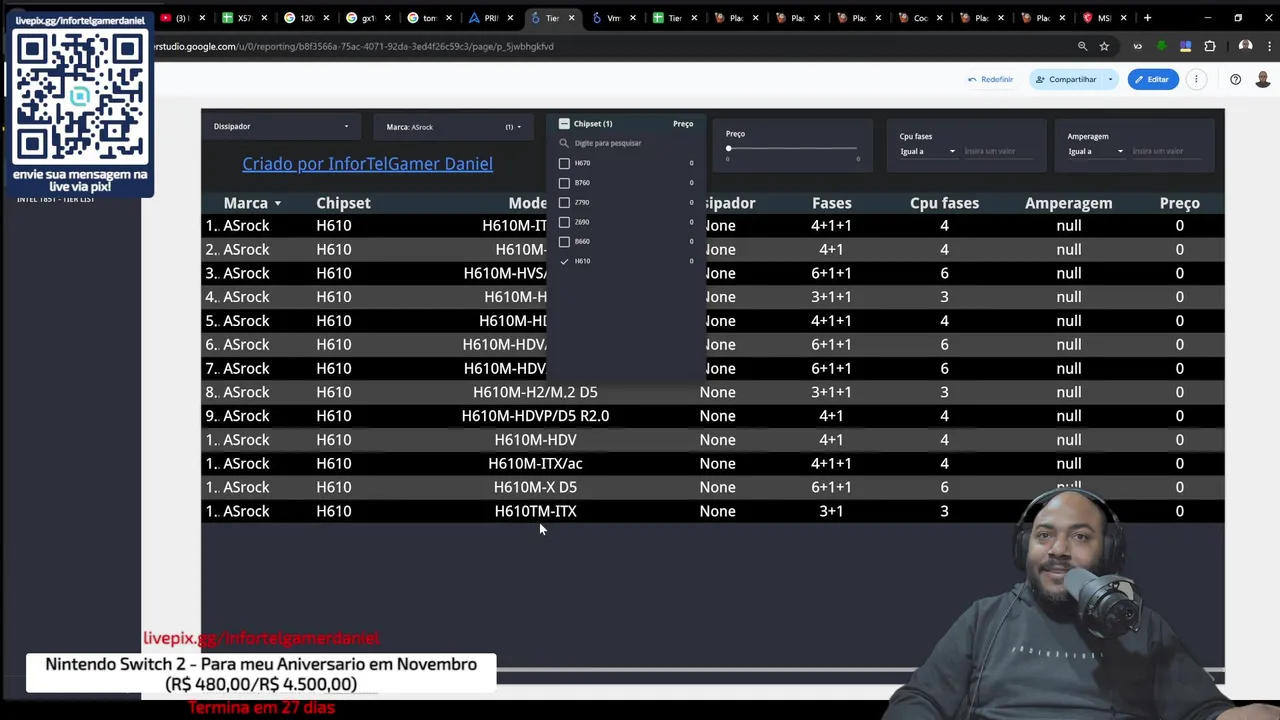Open the Marca: ASrock filter dropdown
This screenshot has width=1280, height=720.
453,127
